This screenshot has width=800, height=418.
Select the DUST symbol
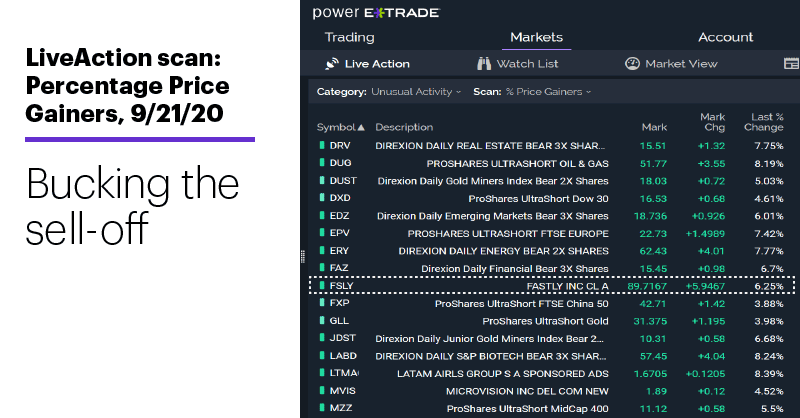(343, 181)
